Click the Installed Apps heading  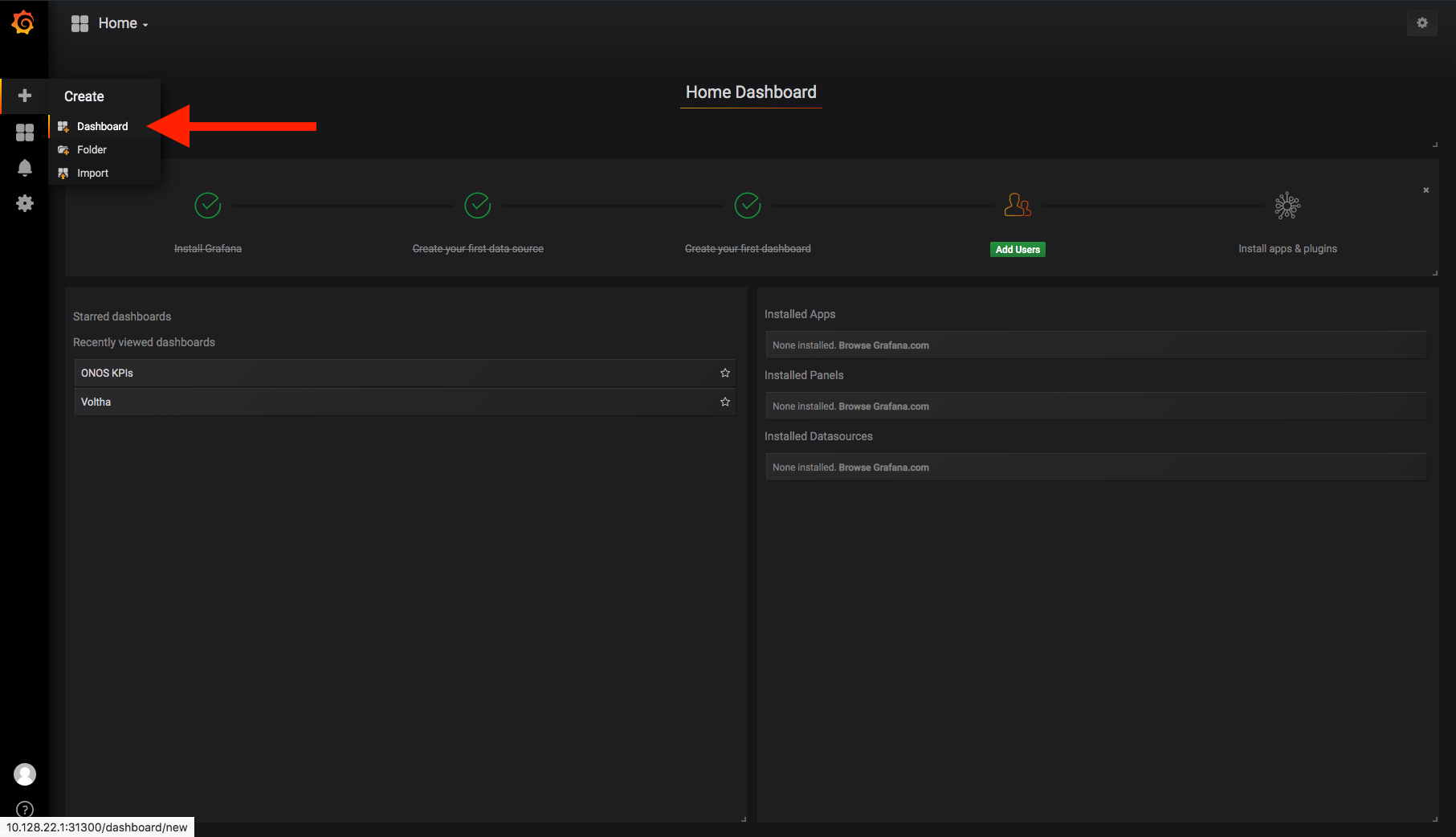coord(800,314)
